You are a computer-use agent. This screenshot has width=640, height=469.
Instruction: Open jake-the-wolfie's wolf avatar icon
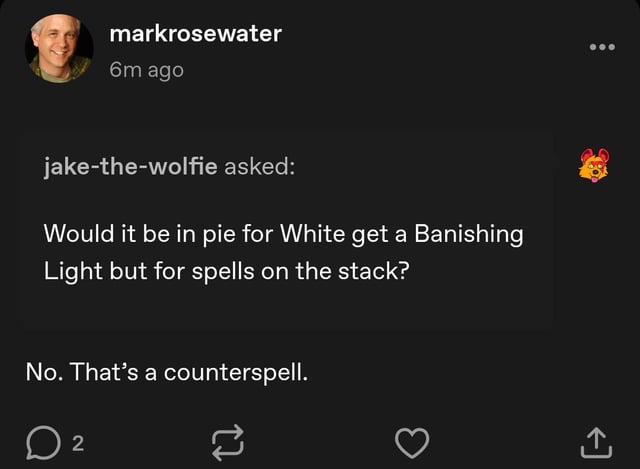pyautogui.click(x=593, y=166)
